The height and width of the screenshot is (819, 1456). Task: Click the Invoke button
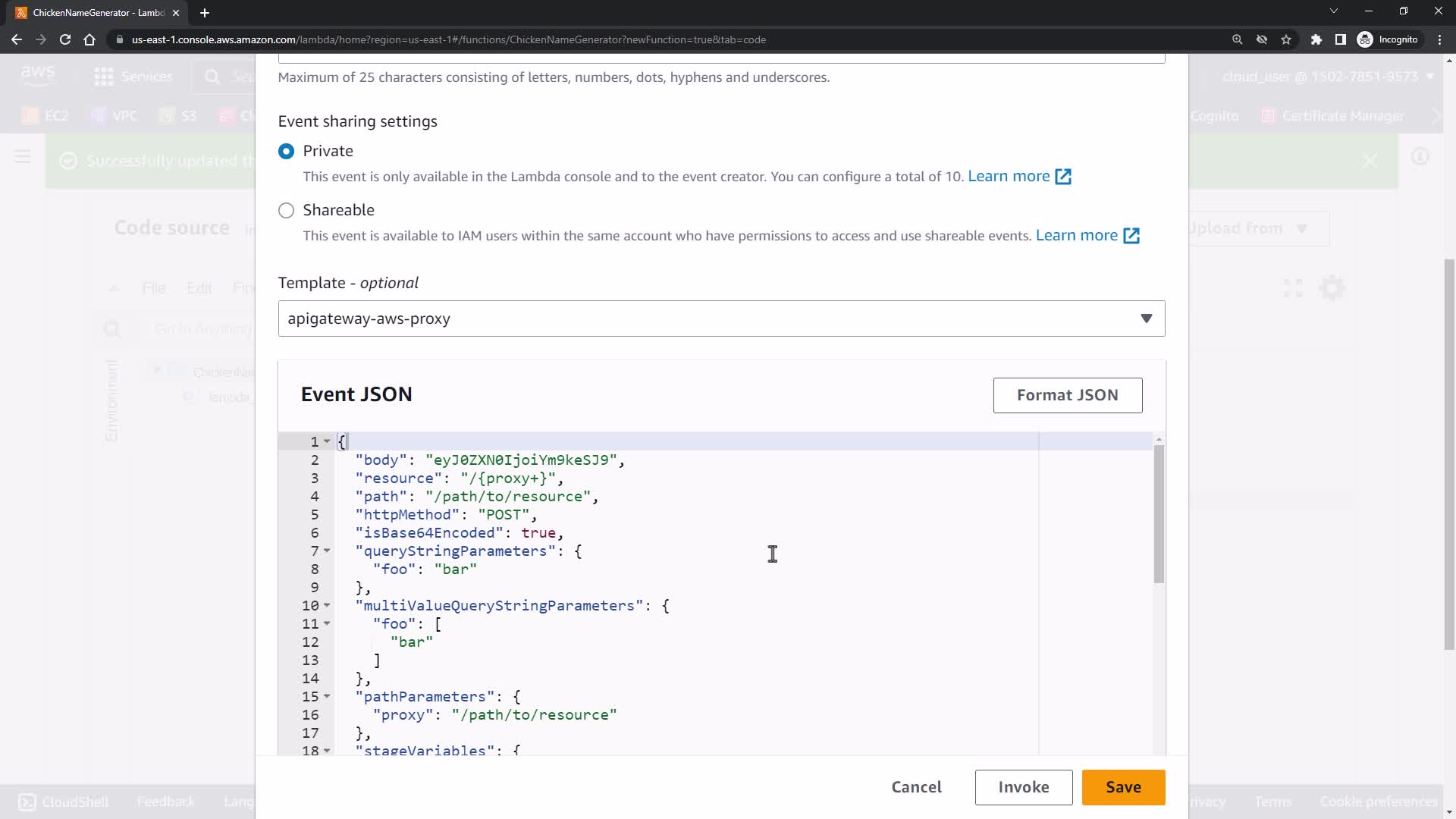pos(1023,787)
